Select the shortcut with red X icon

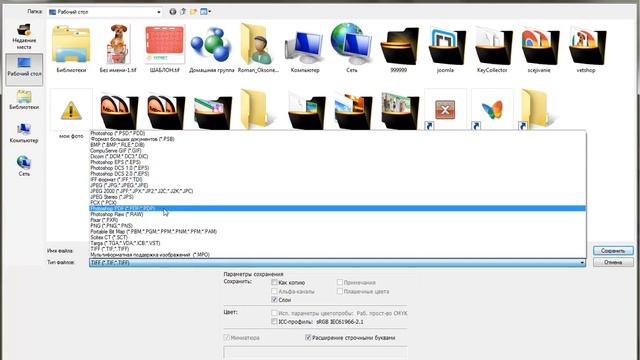445,110
